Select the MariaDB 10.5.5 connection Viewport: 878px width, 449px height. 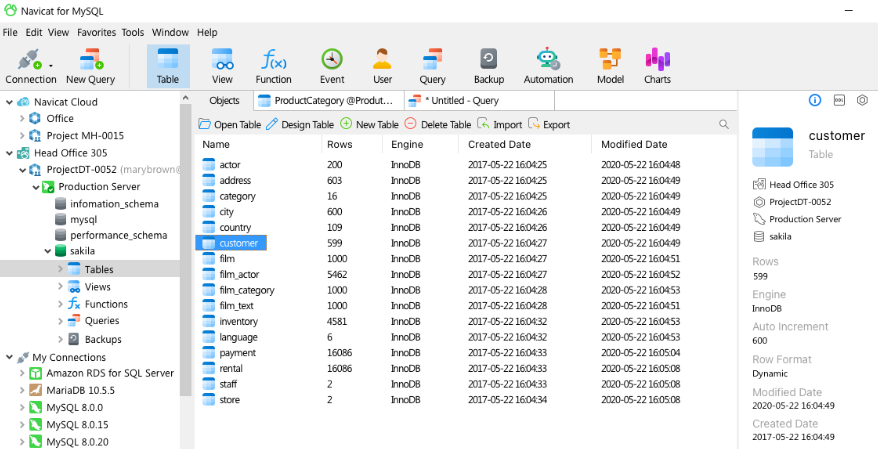tap(82, 390)
